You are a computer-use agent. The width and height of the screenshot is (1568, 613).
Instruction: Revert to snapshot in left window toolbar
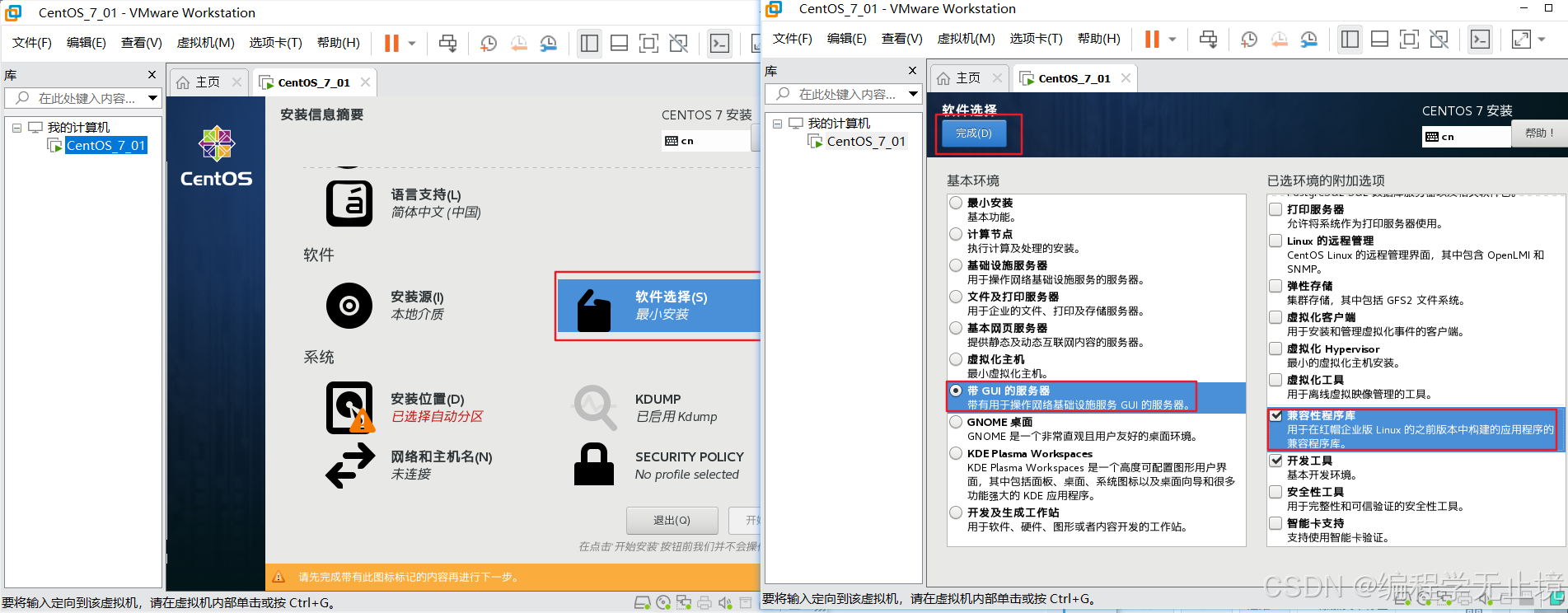pos(518,43)
